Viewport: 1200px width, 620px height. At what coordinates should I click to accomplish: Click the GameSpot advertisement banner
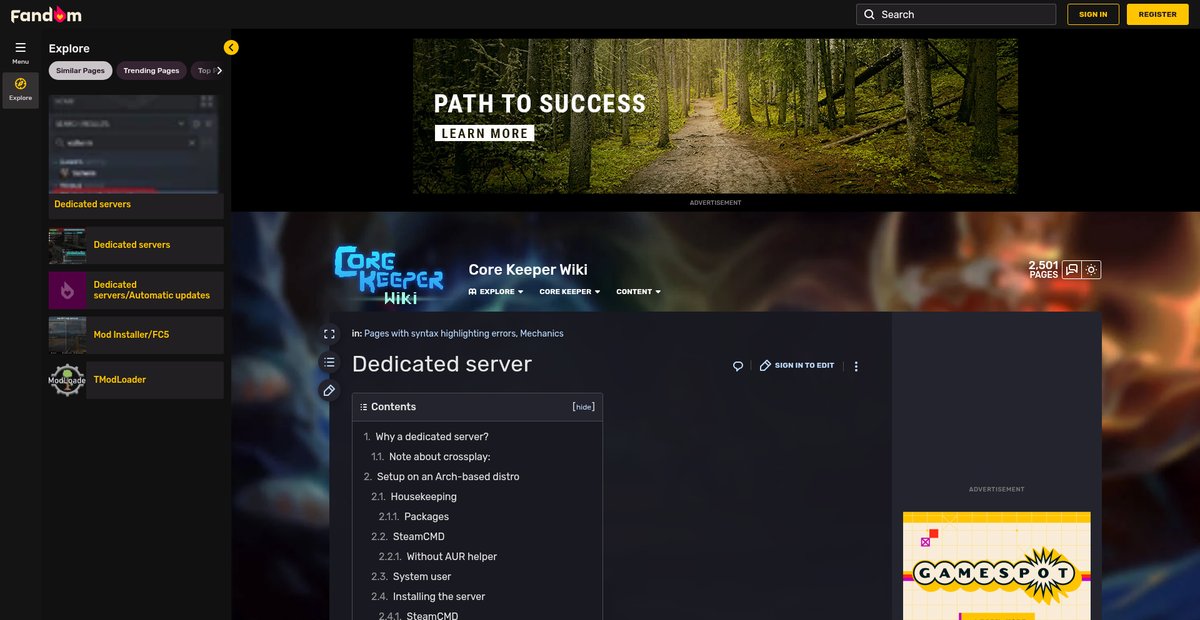pos(997,566)
